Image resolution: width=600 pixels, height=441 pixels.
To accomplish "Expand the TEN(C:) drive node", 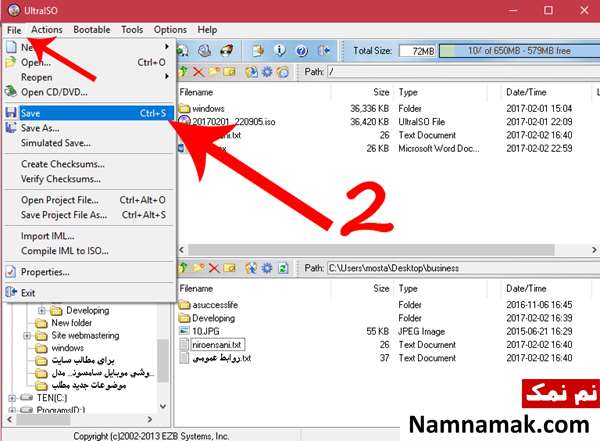I will (12, 398).
